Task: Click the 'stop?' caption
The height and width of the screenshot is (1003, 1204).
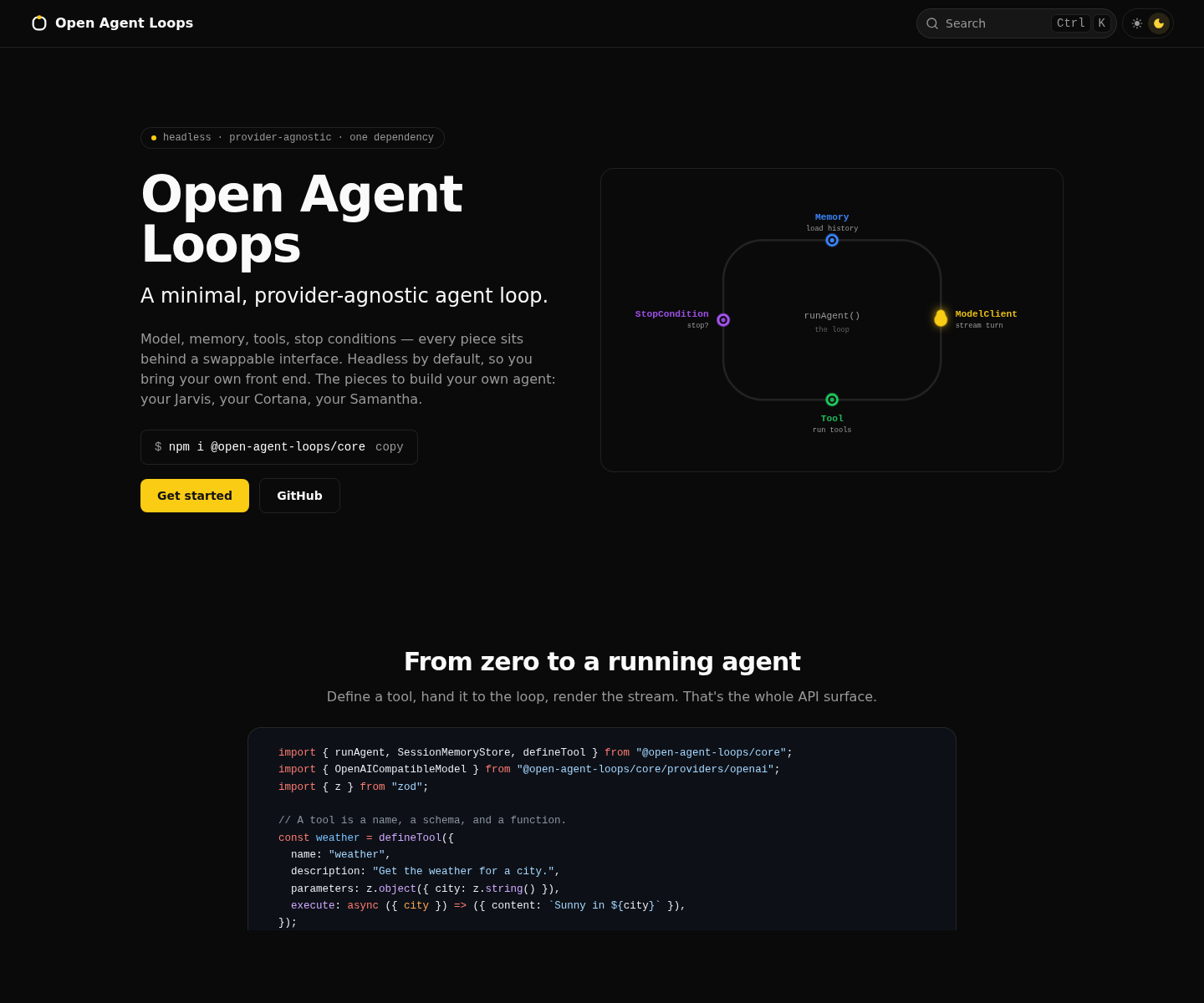Action: (x=698, y=326)
